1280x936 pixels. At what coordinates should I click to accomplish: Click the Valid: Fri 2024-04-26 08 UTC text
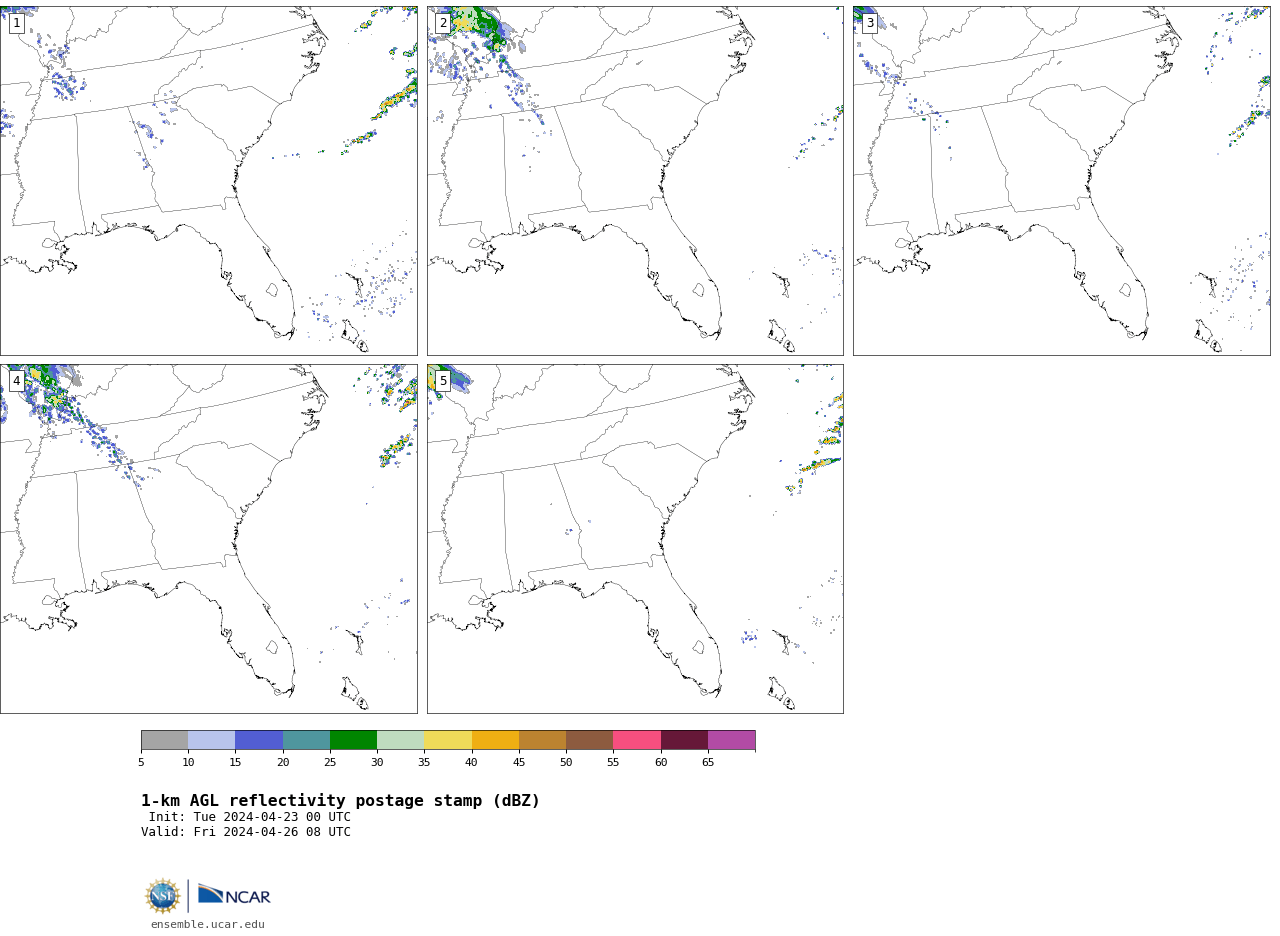(x=246, y=832)
